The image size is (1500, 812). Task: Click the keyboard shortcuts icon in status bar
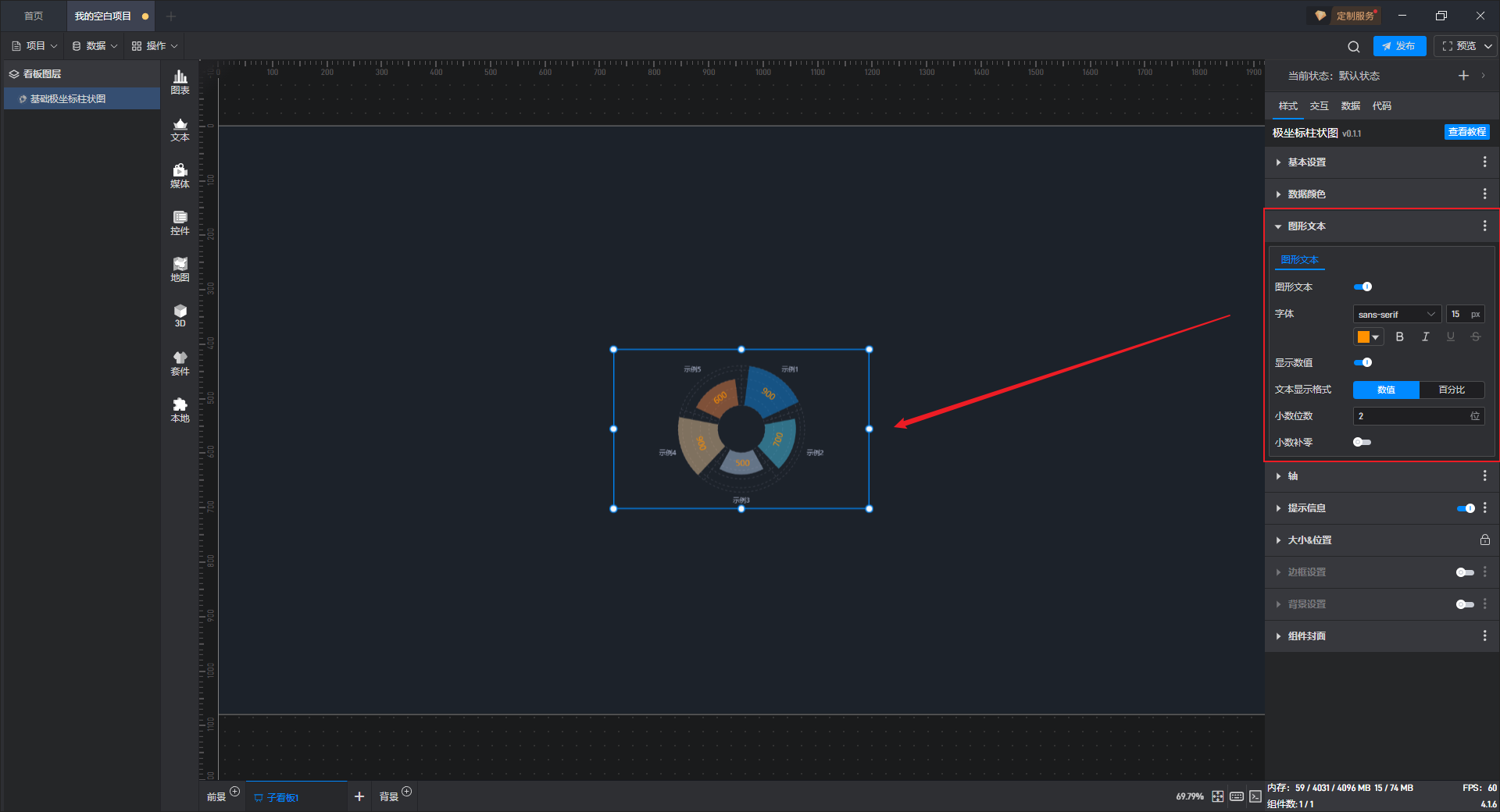(x=1236, y=796)
